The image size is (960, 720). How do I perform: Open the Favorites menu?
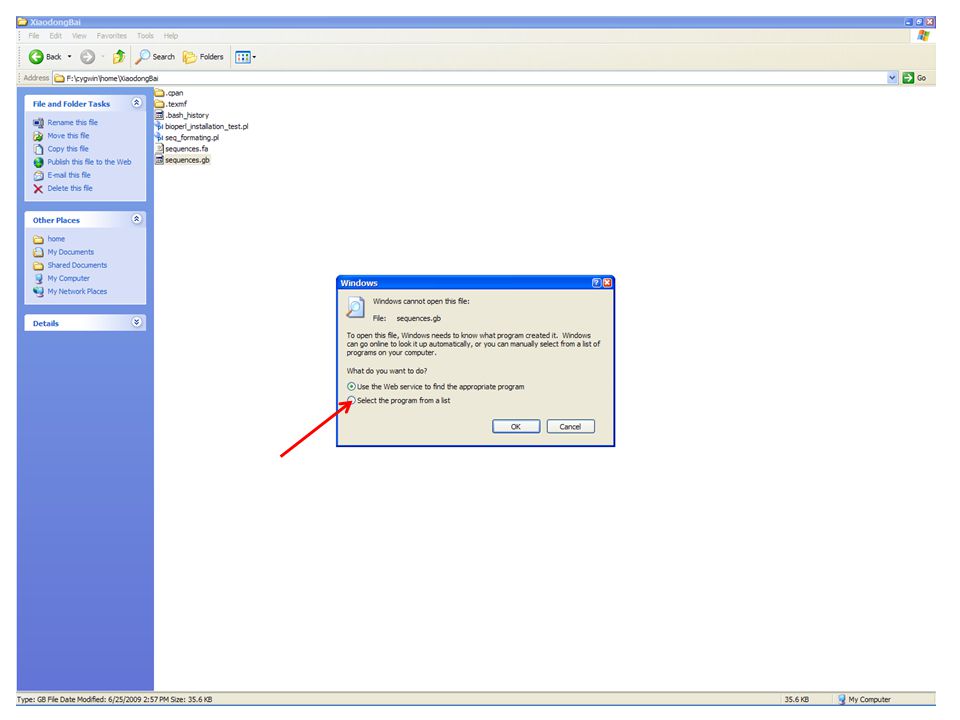111,36
